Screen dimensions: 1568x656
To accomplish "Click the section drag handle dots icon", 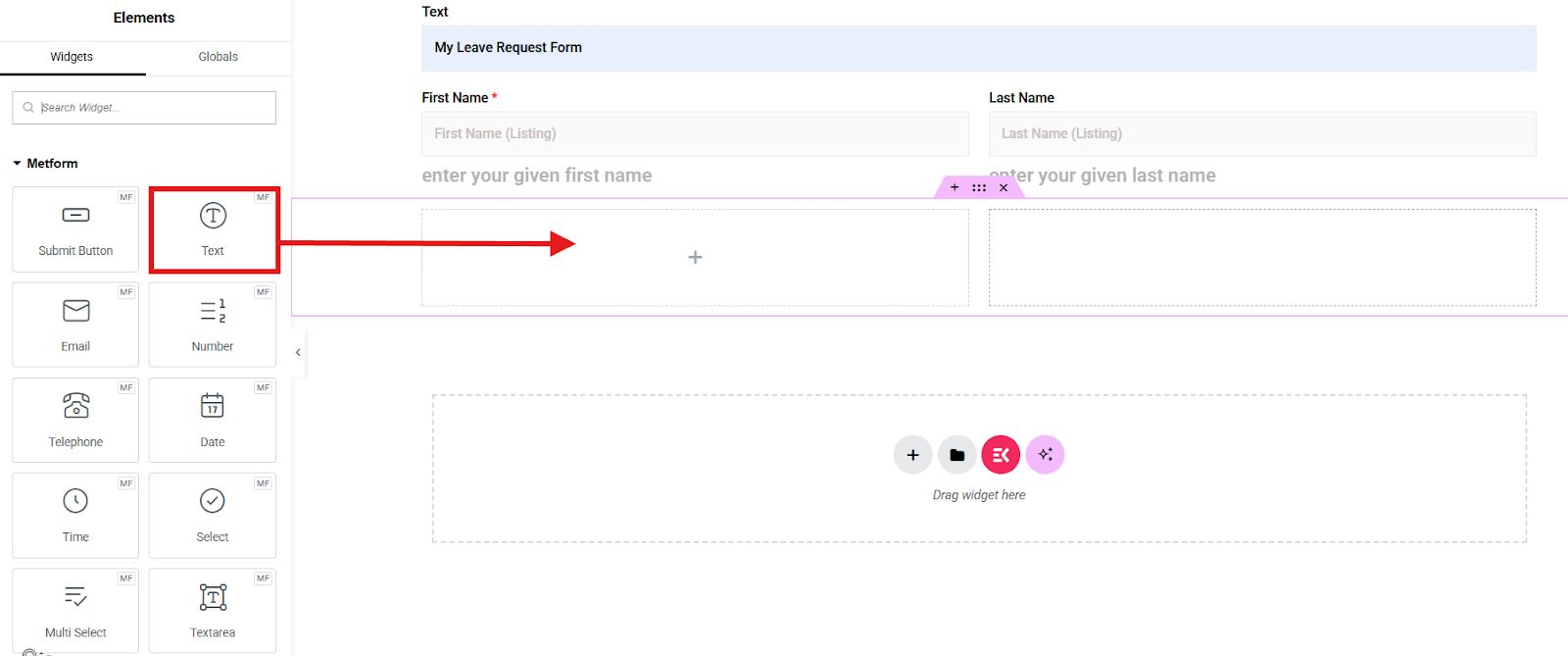I will point(979,187).
